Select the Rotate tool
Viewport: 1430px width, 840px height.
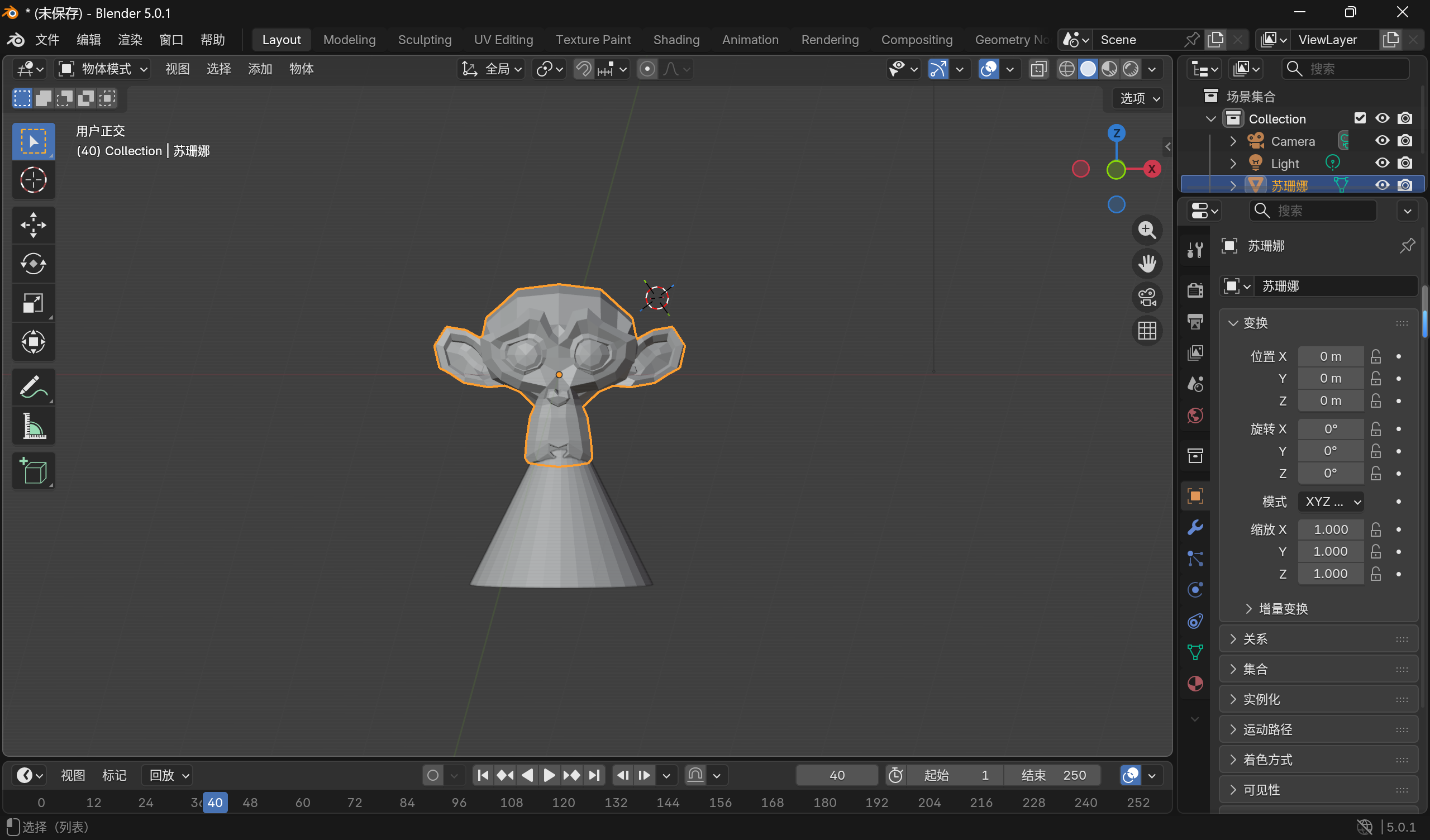click(33, 264)
